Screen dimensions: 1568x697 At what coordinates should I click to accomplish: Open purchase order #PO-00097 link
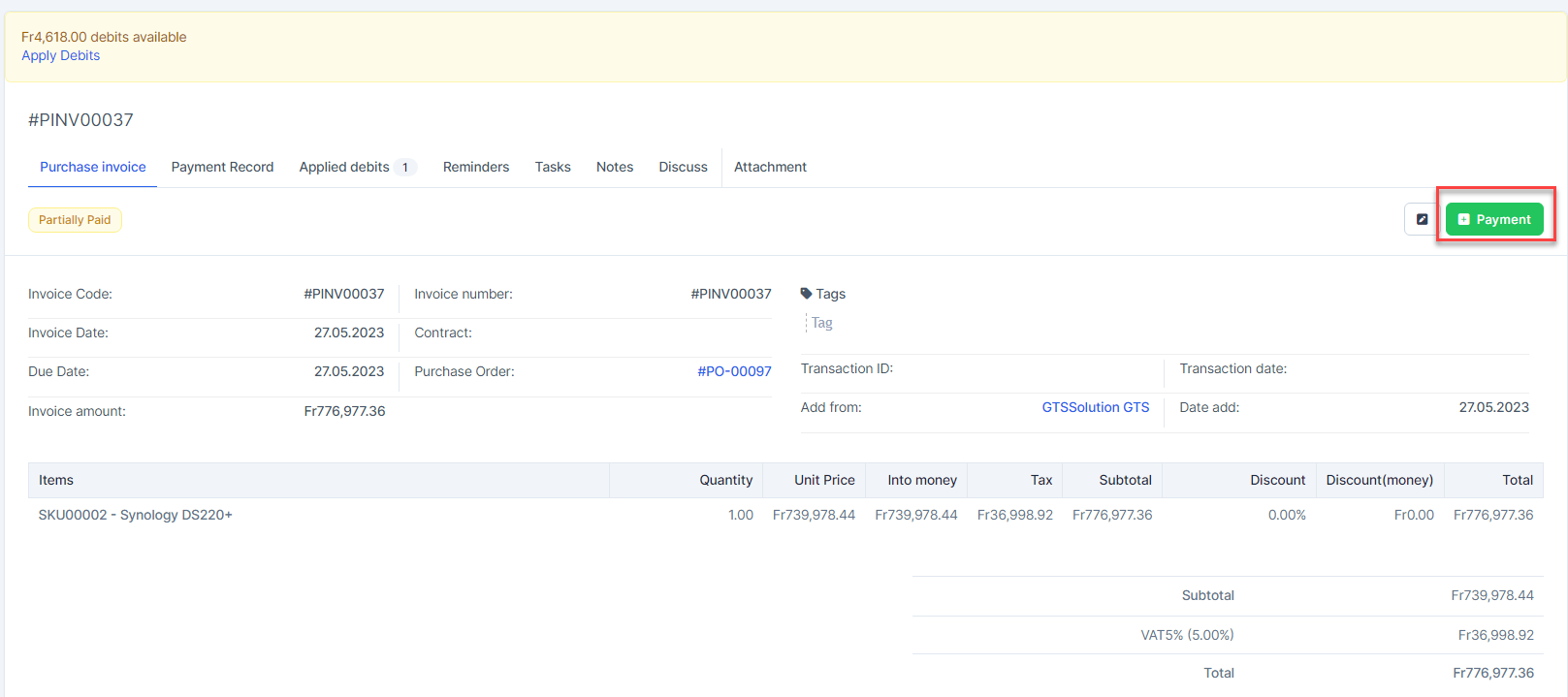734,371
